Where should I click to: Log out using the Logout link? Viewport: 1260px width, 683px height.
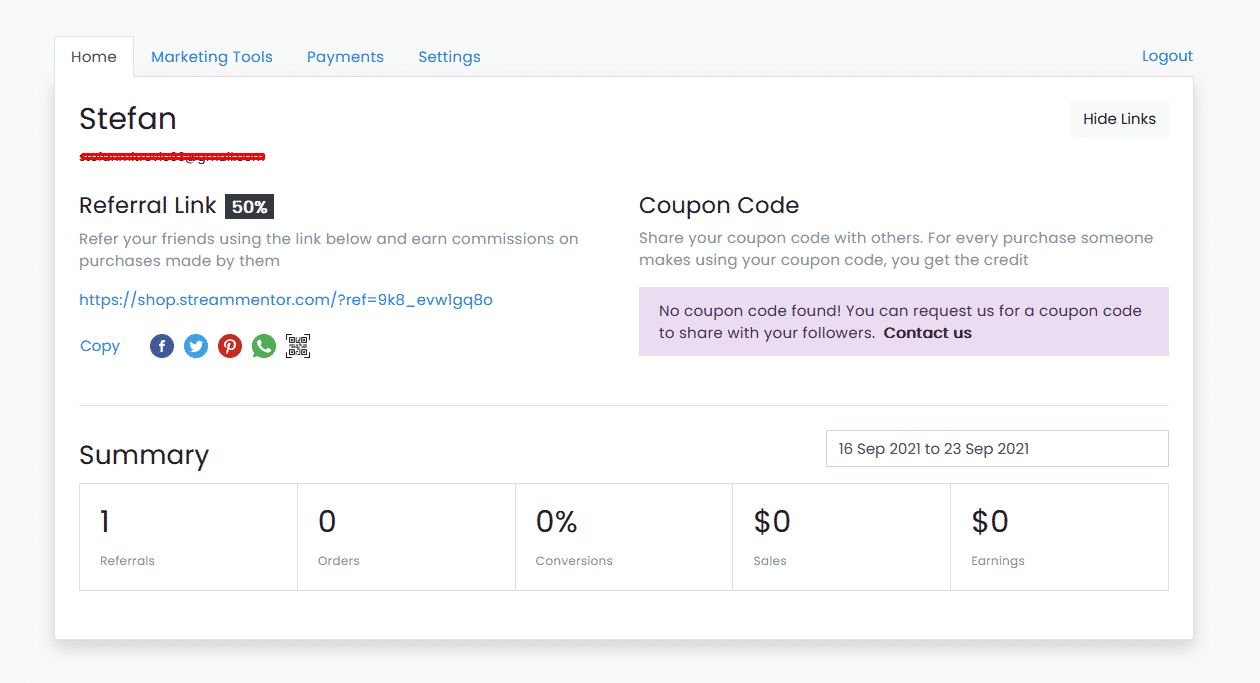point(1167,56)
